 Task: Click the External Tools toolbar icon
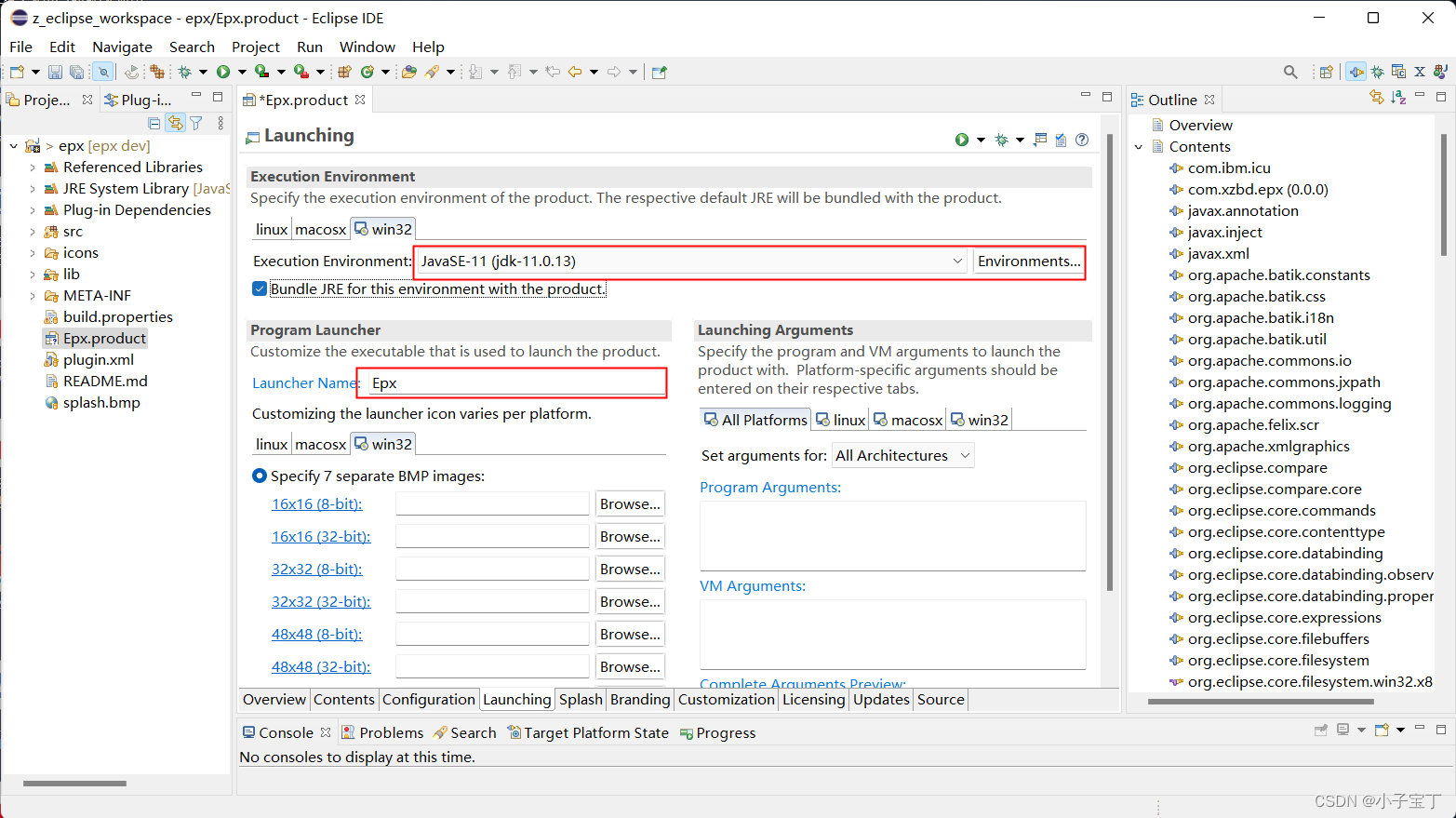[301, 72]
